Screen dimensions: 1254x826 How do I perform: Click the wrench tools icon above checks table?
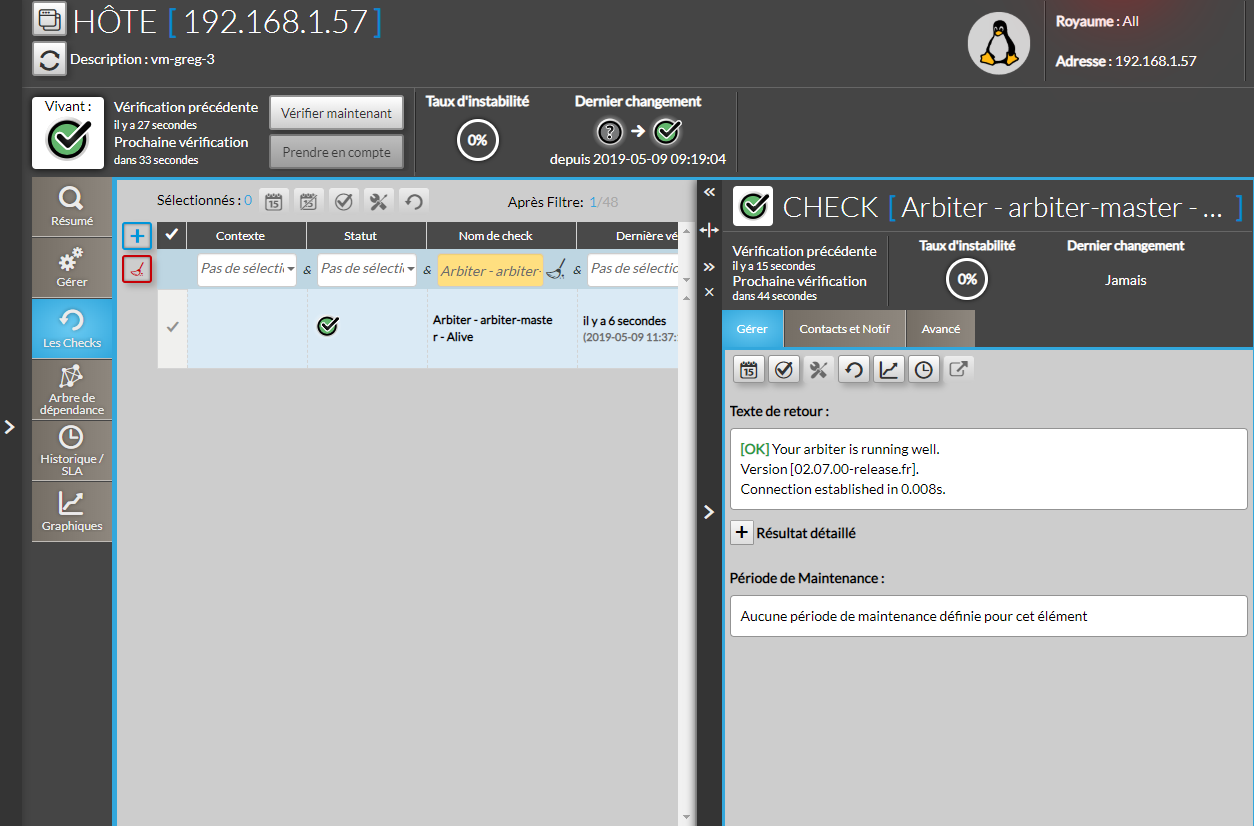pyautogui.click(x=378, y=201)
